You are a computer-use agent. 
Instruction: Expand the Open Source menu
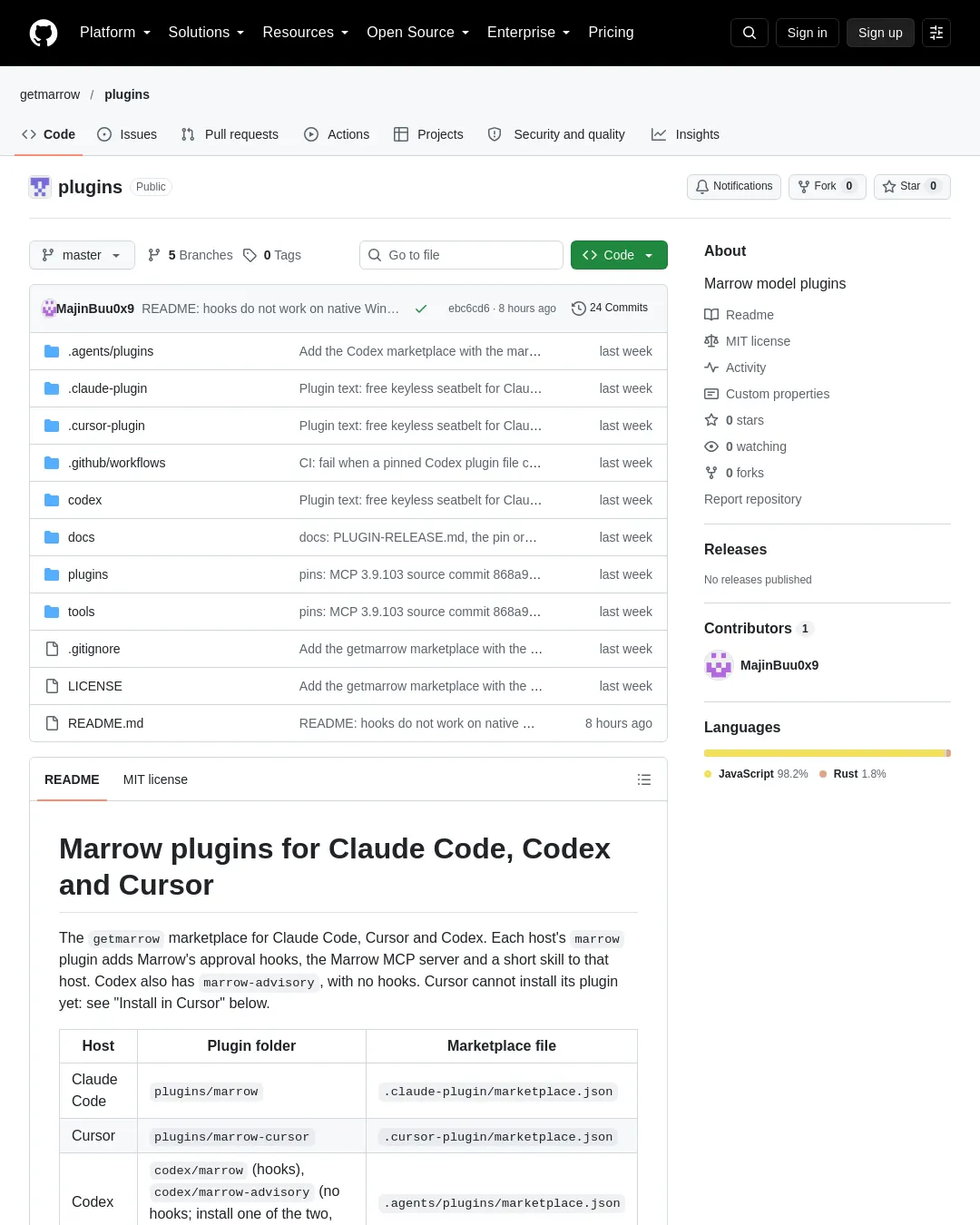tap(417, 33)
